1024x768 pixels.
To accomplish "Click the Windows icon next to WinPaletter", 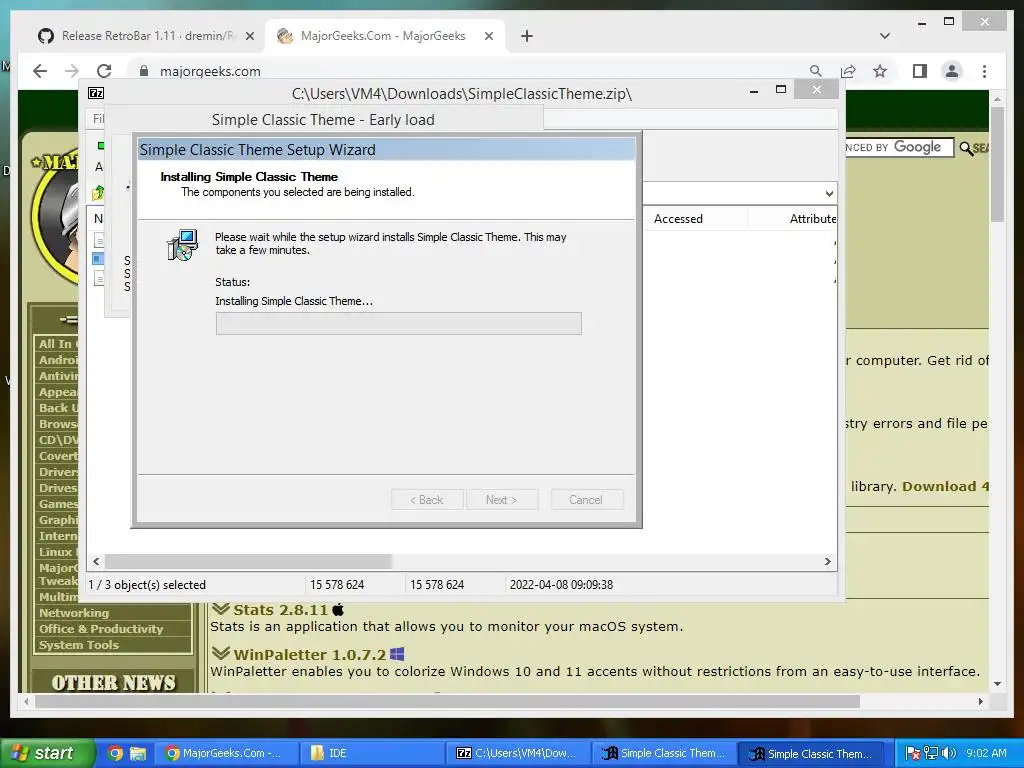I will point(397,654).
